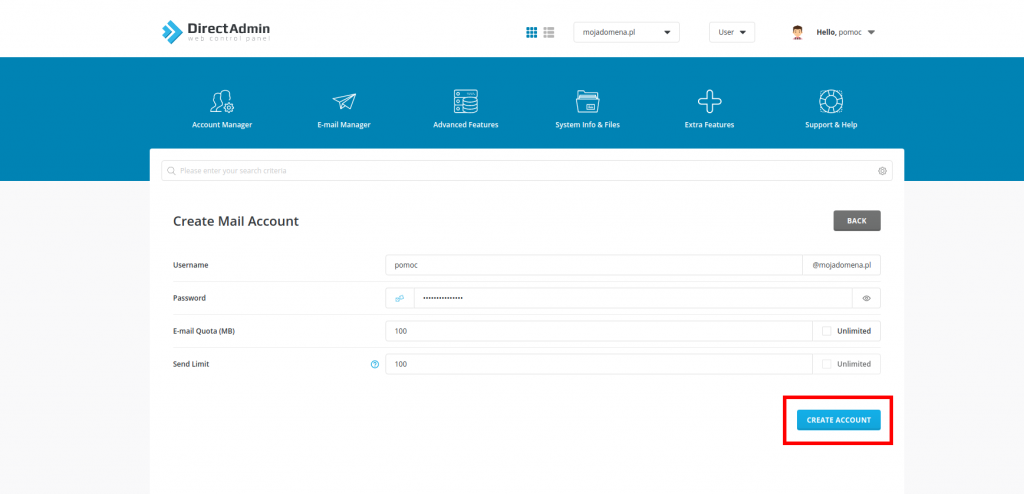Open the E-mail Manager paper plane icon
The width and height of the screenshot is (1024, 494).
pyautogui.click(x=344, y=102)
